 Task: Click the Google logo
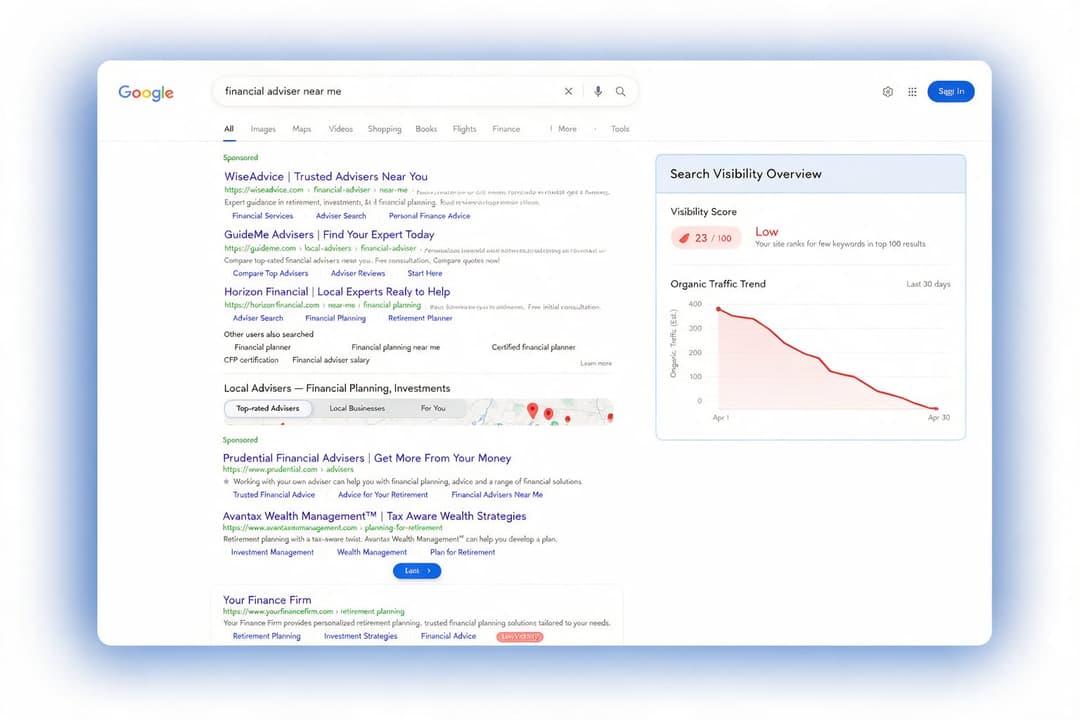(x=146, y=92)
